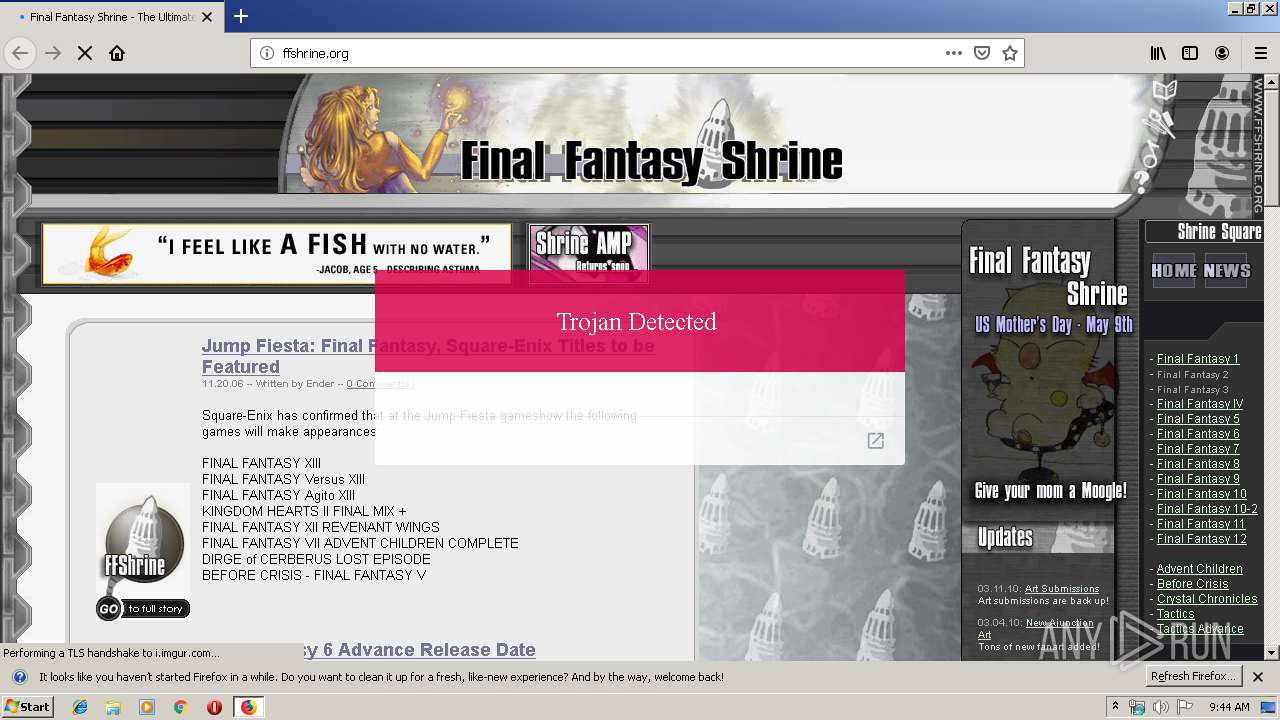Click the forward navigation arrow

[x=53, y=53]
